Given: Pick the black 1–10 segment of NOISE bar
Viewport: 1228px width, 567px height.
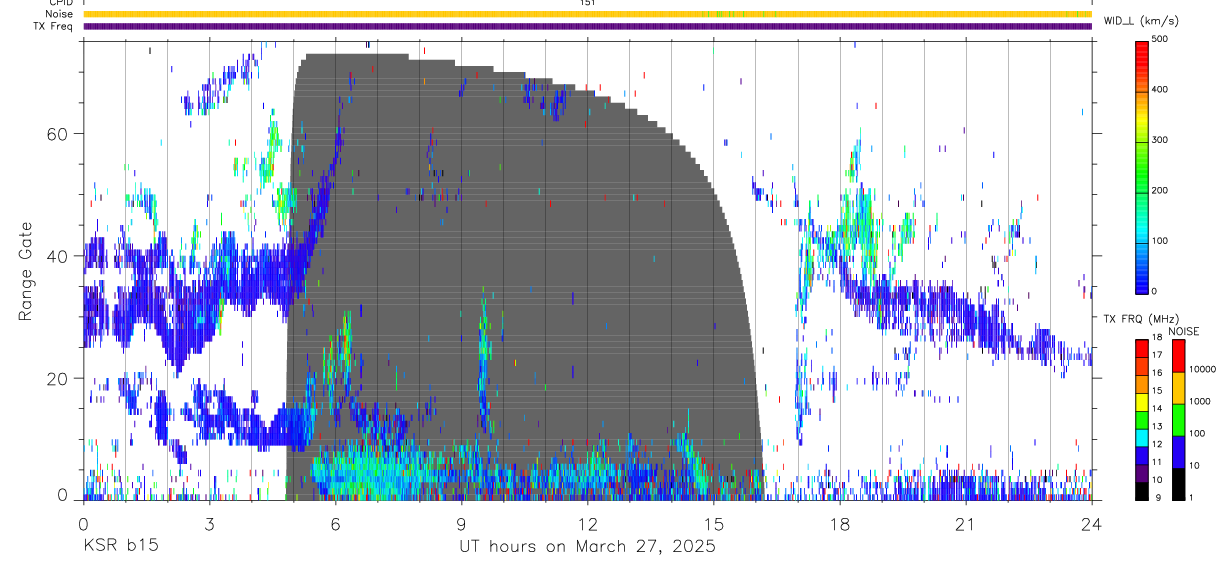Looking at the screenshot, I should pos(1178,483).
